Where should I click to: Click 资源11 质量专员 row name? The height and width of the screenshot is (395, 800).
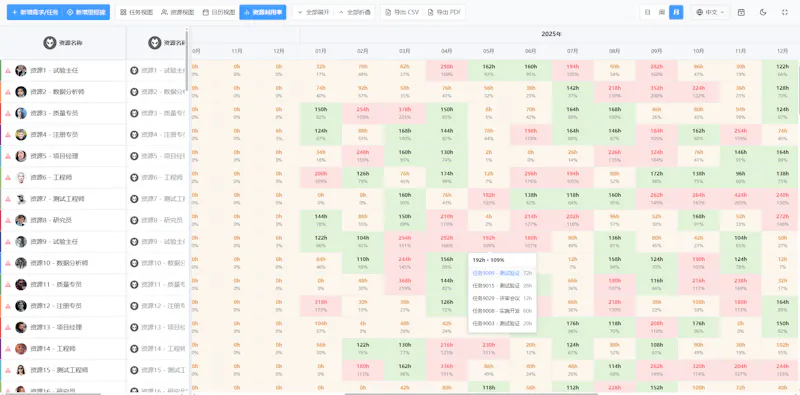point(56,285)
